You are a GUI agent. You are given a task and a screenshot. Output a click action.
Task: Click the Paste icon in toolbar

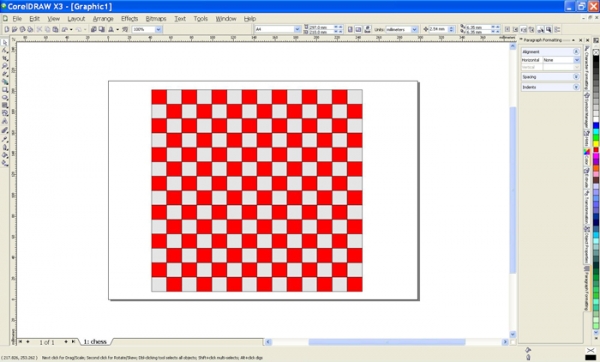55,29
